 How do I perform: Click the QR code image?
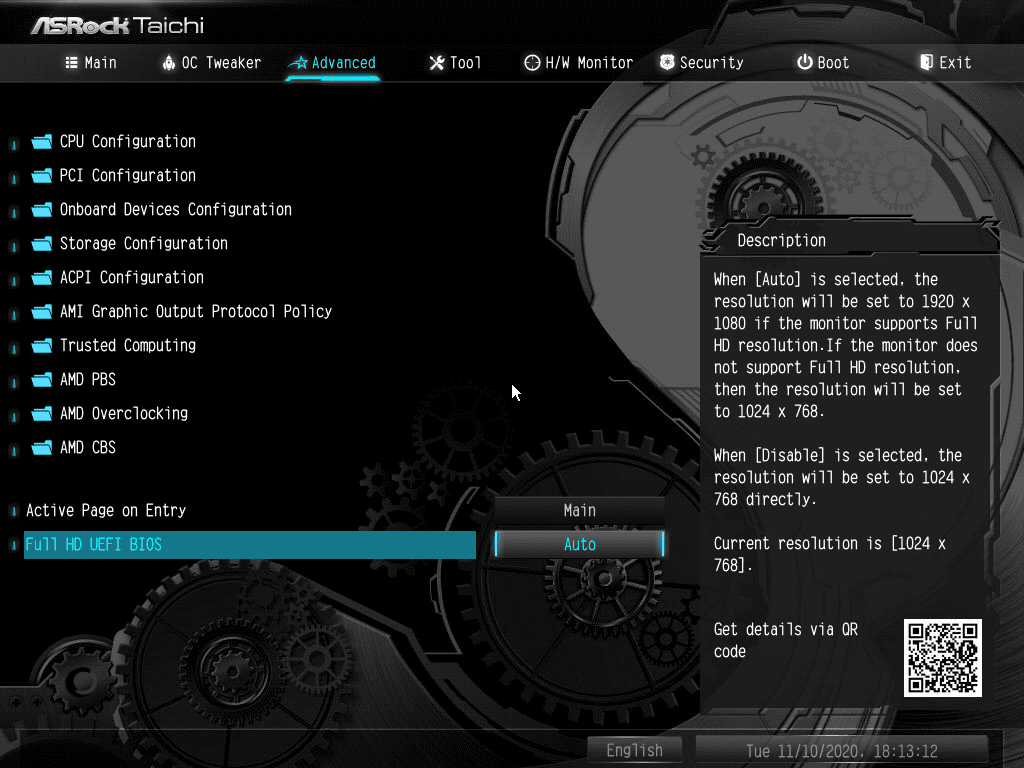[942, 658]
